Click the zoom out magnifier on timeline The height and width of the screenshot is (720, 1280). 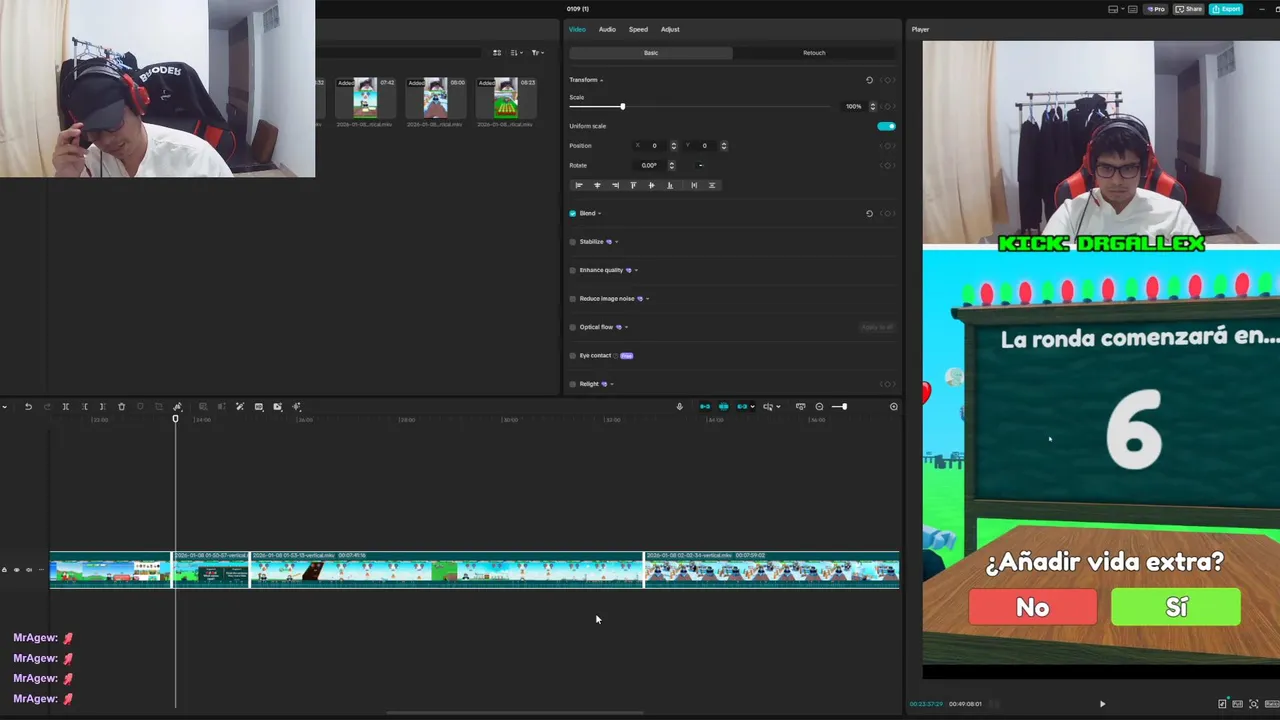[819, 406]
